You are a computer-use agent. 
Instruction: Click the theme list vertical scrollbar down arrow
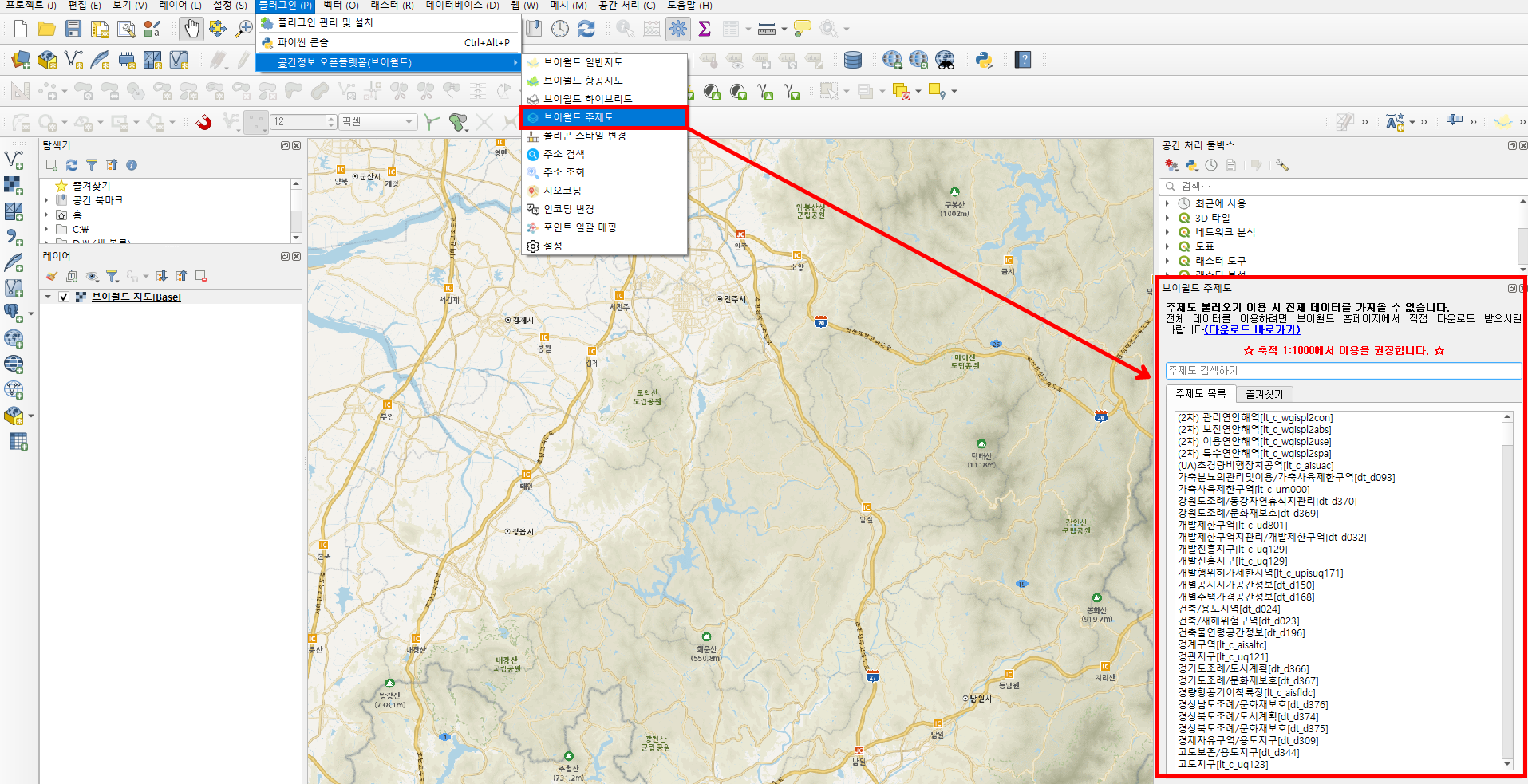1507,764
